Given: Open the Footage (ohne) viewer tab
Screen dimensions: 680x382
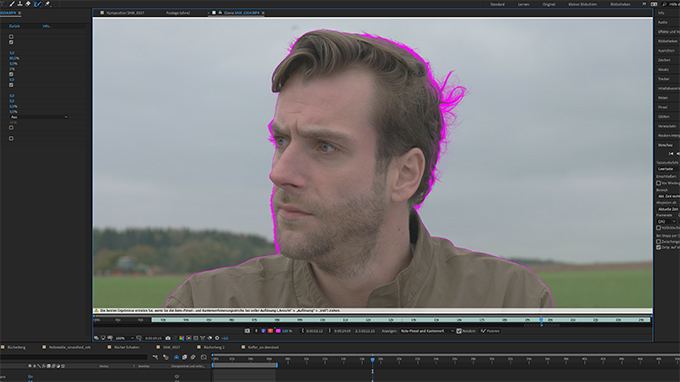Looking at the screenshot, I should pyautogui.click(x=178, y=13).
